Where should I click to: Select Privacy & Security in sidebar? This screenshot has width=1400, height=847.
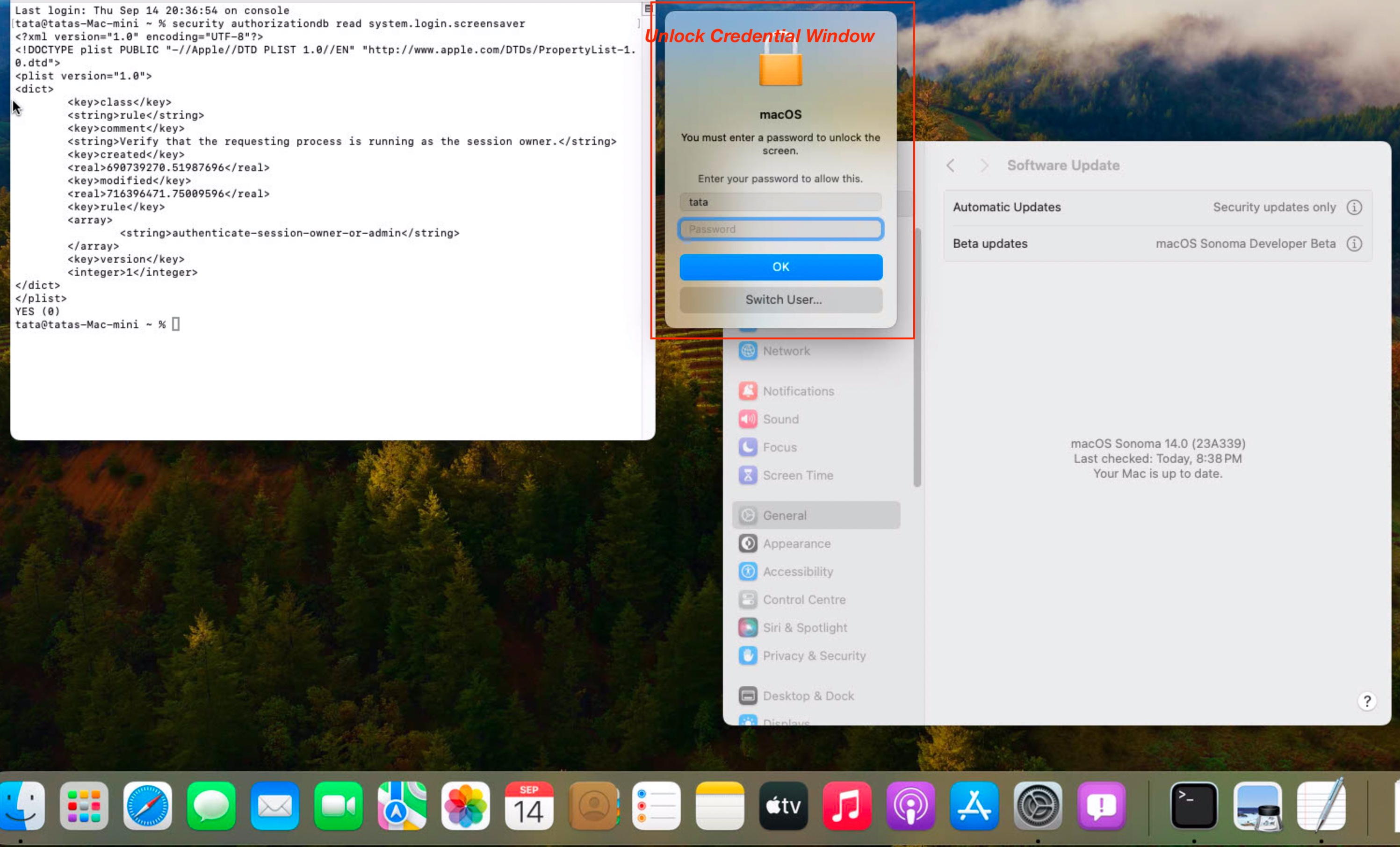(816, 656)
